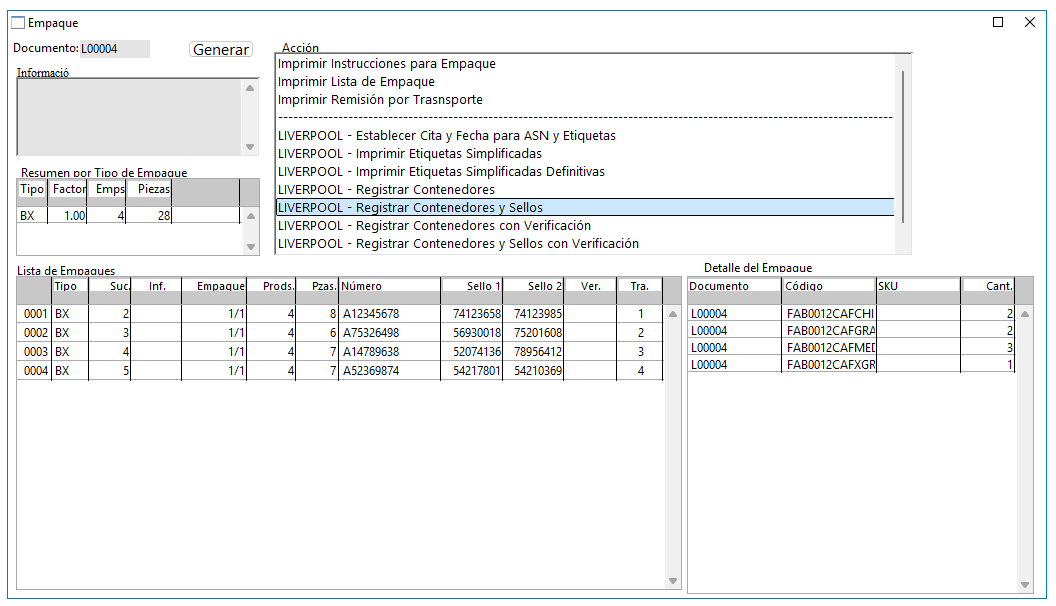Screen dimensions: 1056x606
Task: Click container number A14789638
Action: [371, 351]
